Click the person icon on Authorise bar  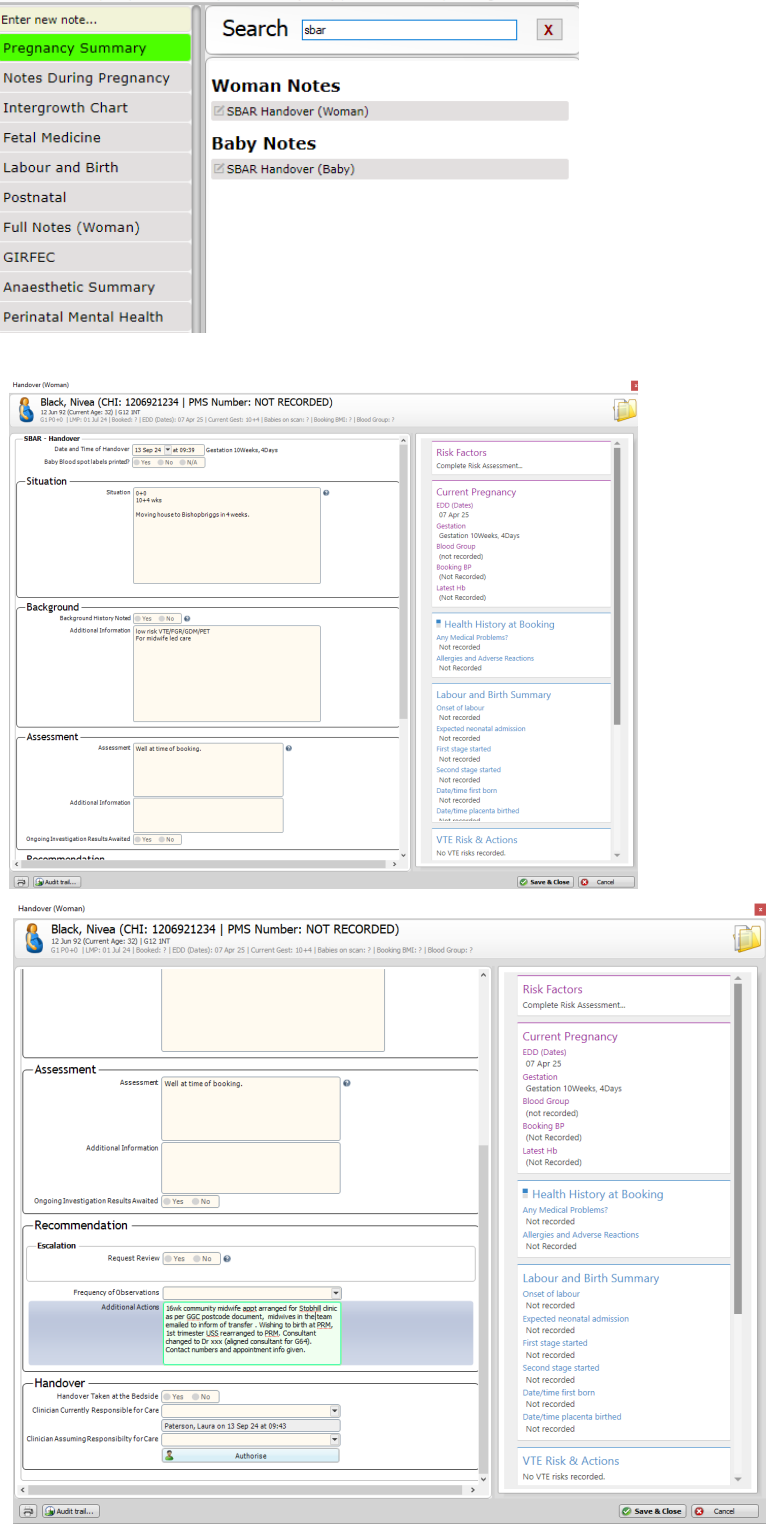pyautogui.click(x=169, y=1456)
